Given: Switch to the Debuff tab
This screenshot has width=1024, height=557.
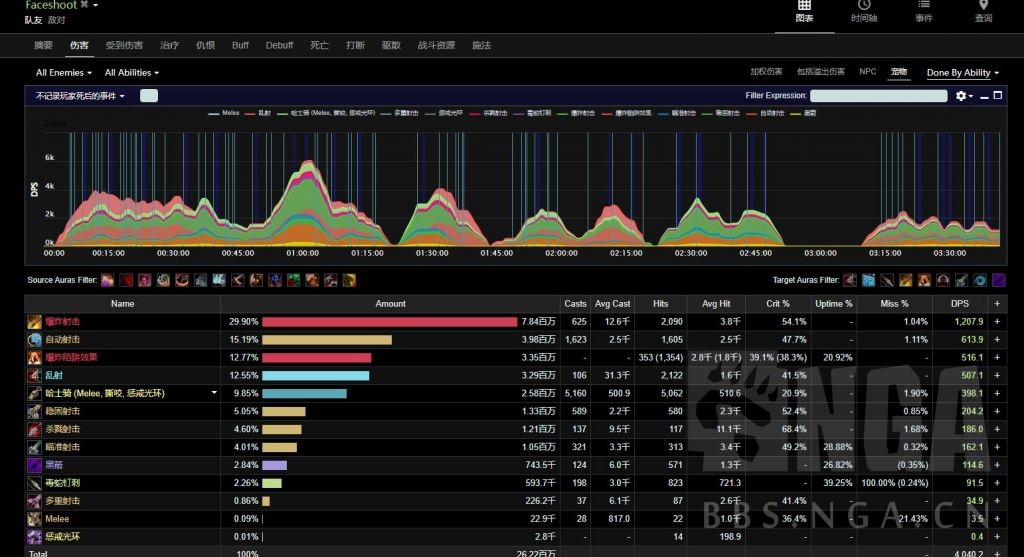Looking at the screenshot, I should (x=279, y=45).
